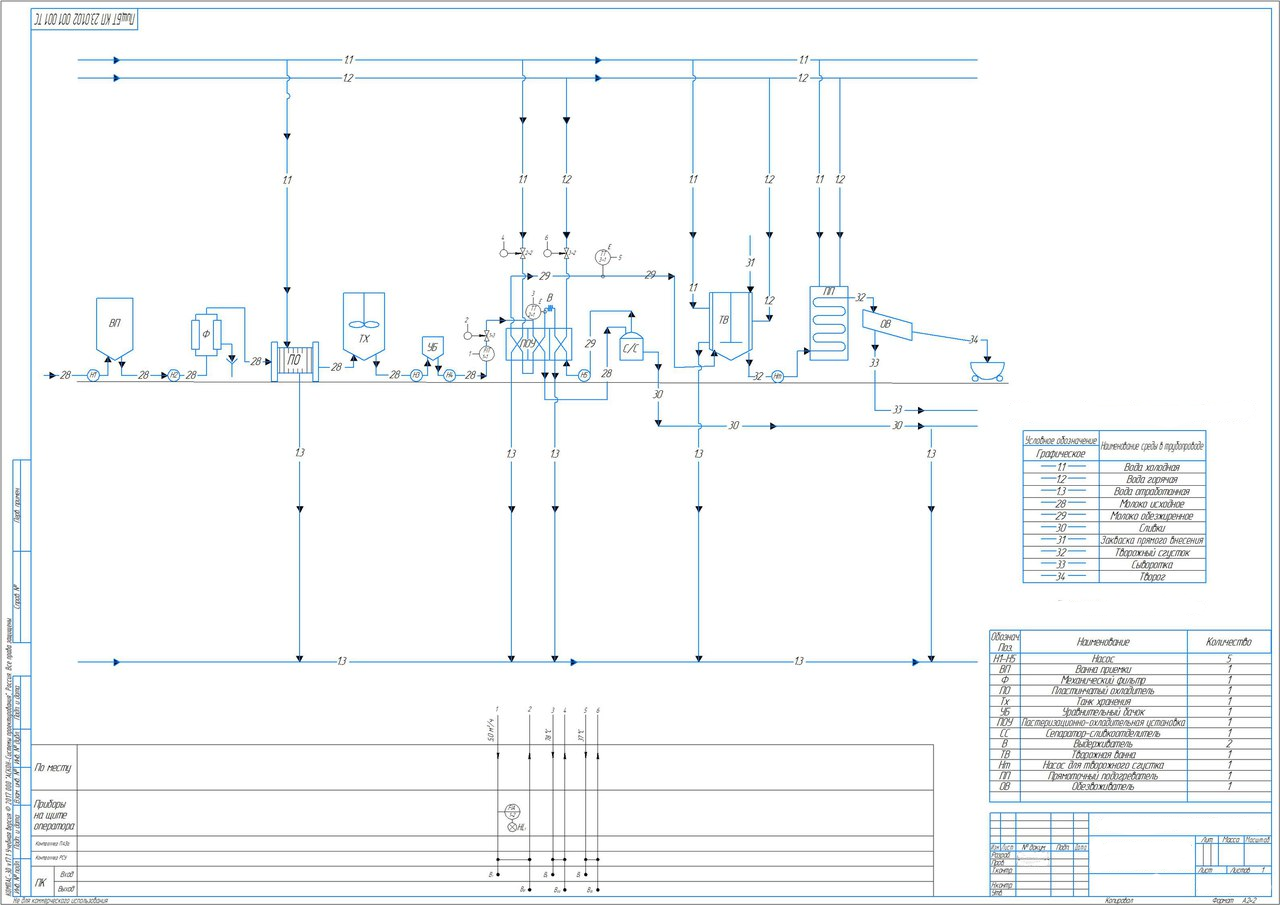Select equipment row 'Сепаратор-сливкоотделитель'
The width and height of the screenshot is (1280, 905).
1130,733
